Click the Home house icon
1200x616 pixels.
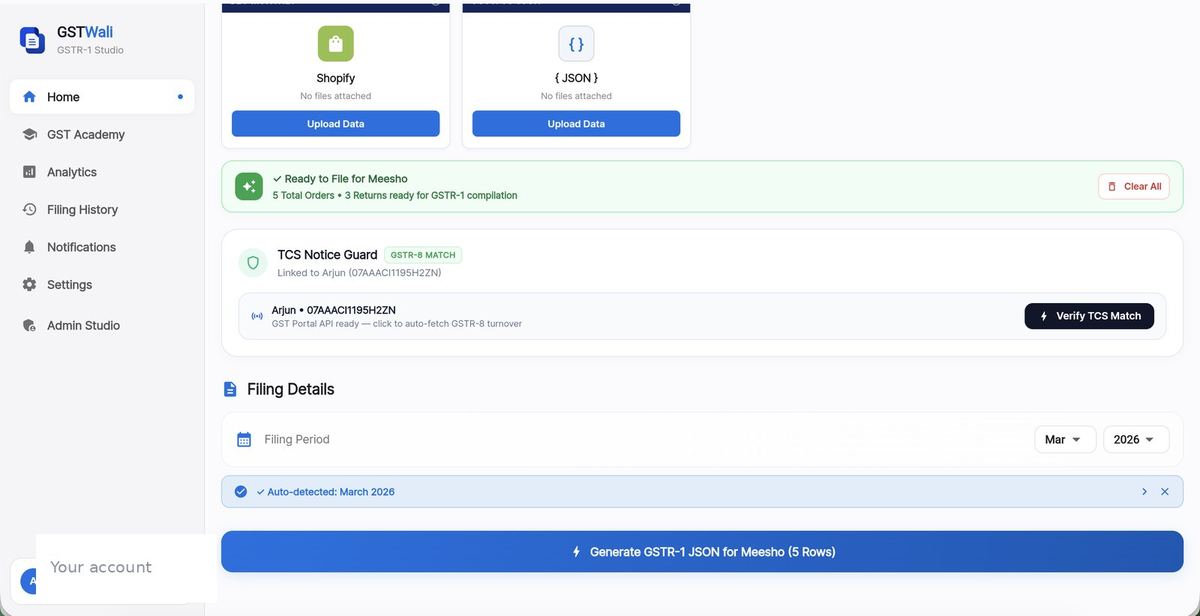pyautogui.click(x=29, y=97)
